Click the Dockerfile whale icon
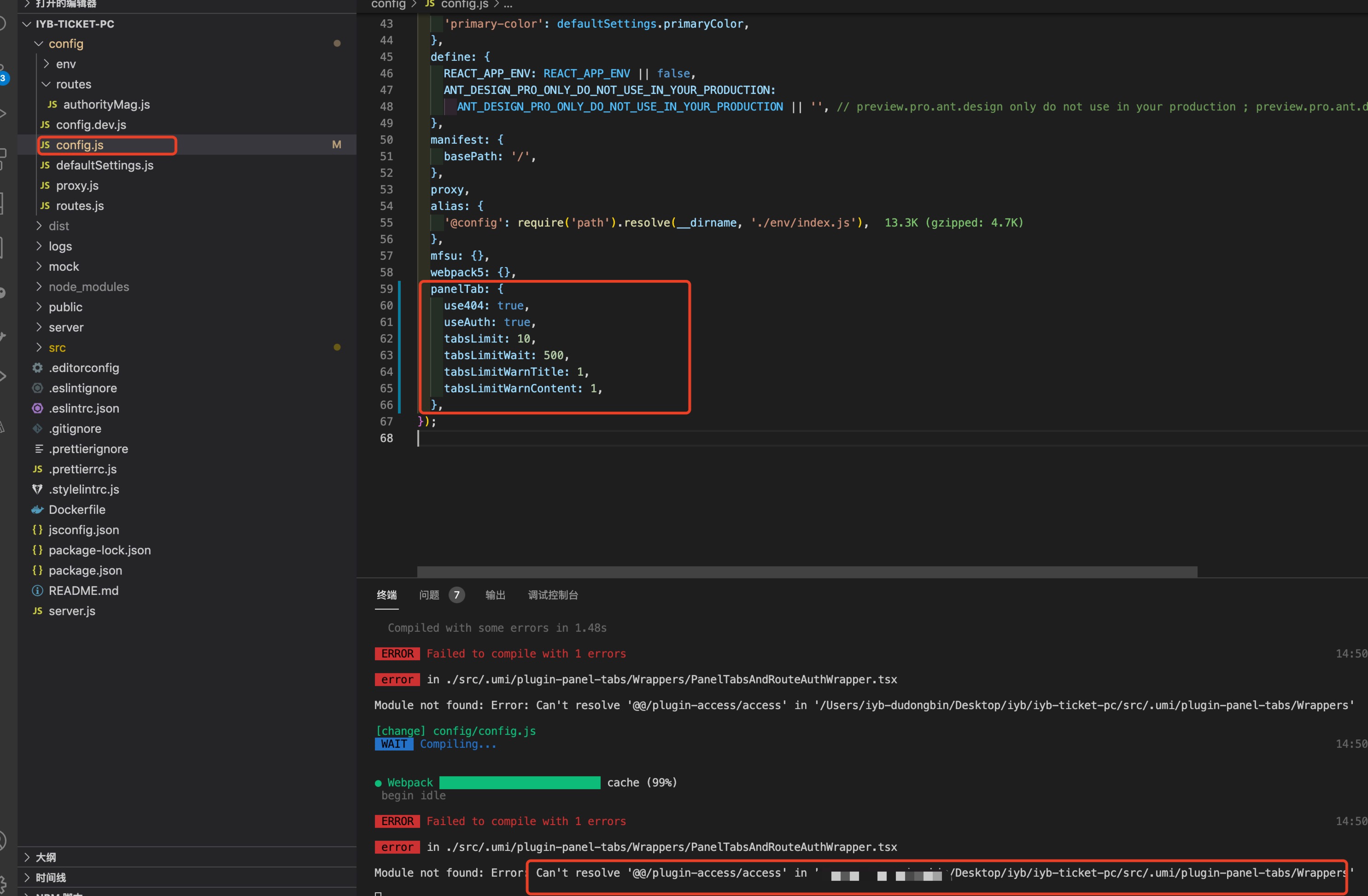This screenshot has width=1368, height=896. (x=37, y=509)
